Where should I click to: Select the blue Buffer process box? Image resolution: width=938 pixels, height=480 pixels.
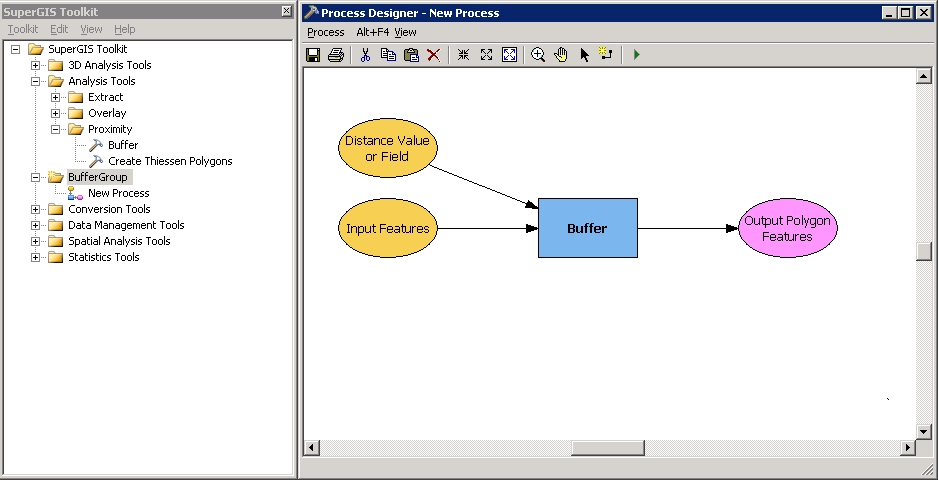tap(587, 228)
